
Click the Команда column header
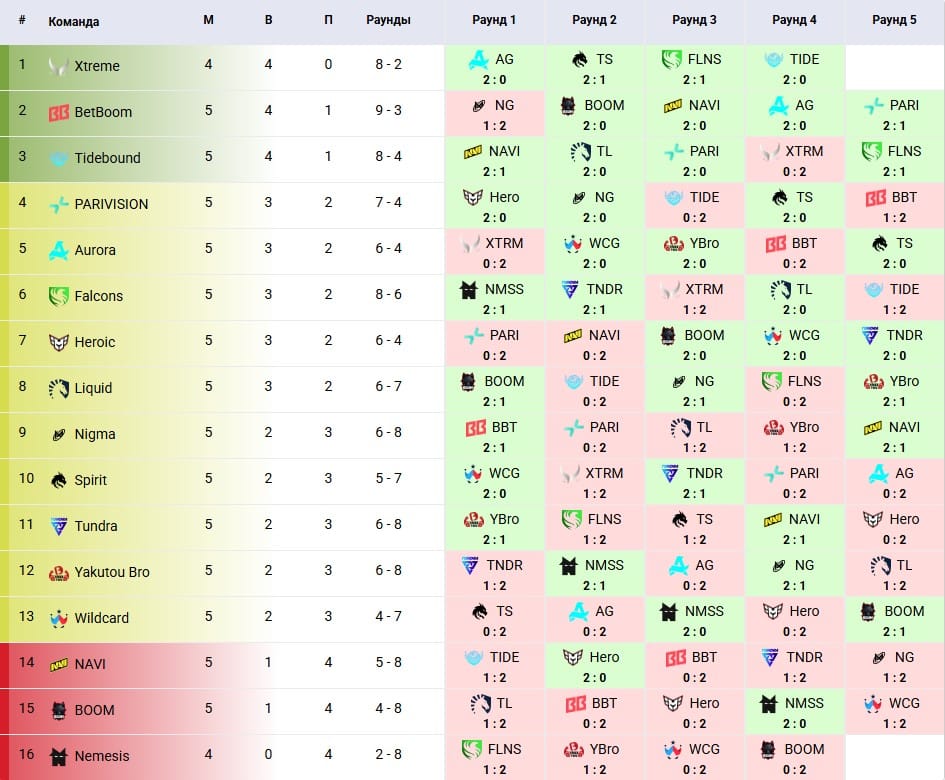click(74, 20)
